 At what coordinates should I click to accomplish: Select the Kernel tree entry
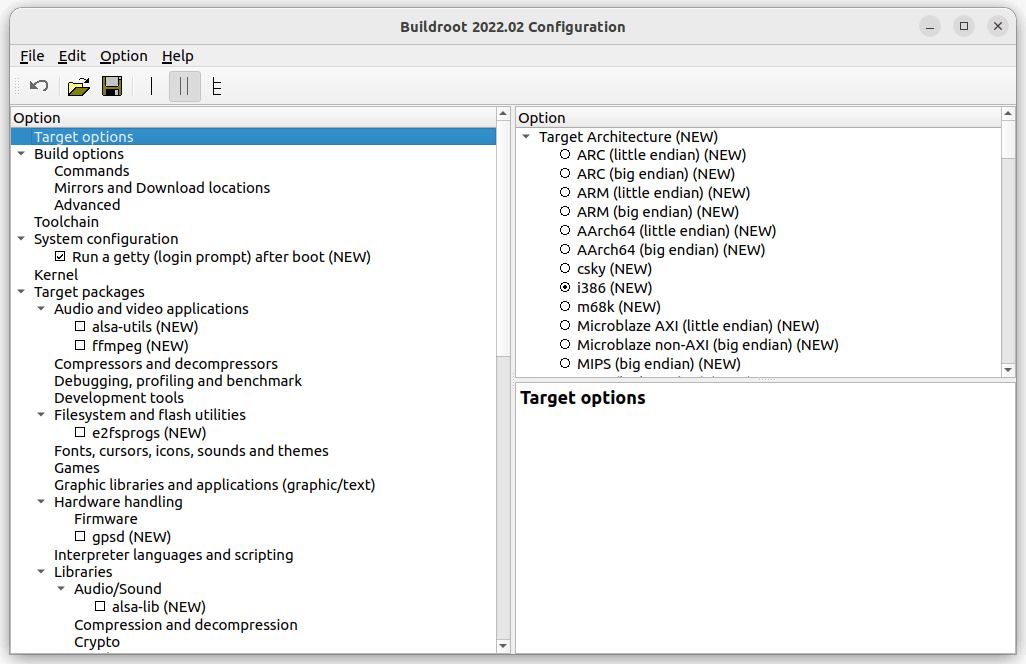pos(56,275)
